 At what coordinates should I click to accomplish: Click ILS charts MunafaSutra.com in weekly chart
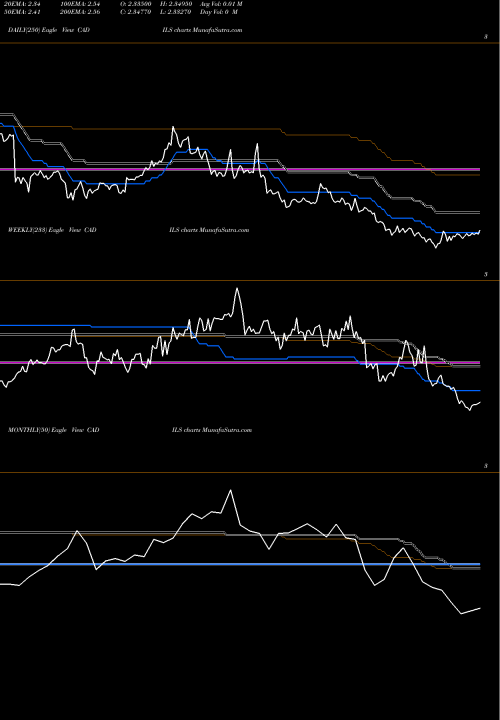tap(209, 230)
